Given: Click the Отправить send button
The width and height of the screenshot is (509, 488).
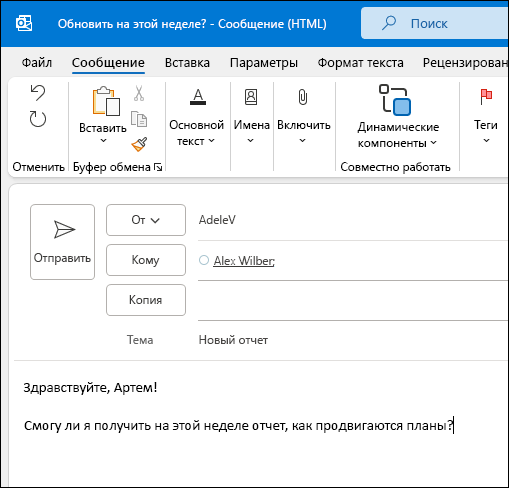Looking at the screenshot, I should tap(62, 242).
